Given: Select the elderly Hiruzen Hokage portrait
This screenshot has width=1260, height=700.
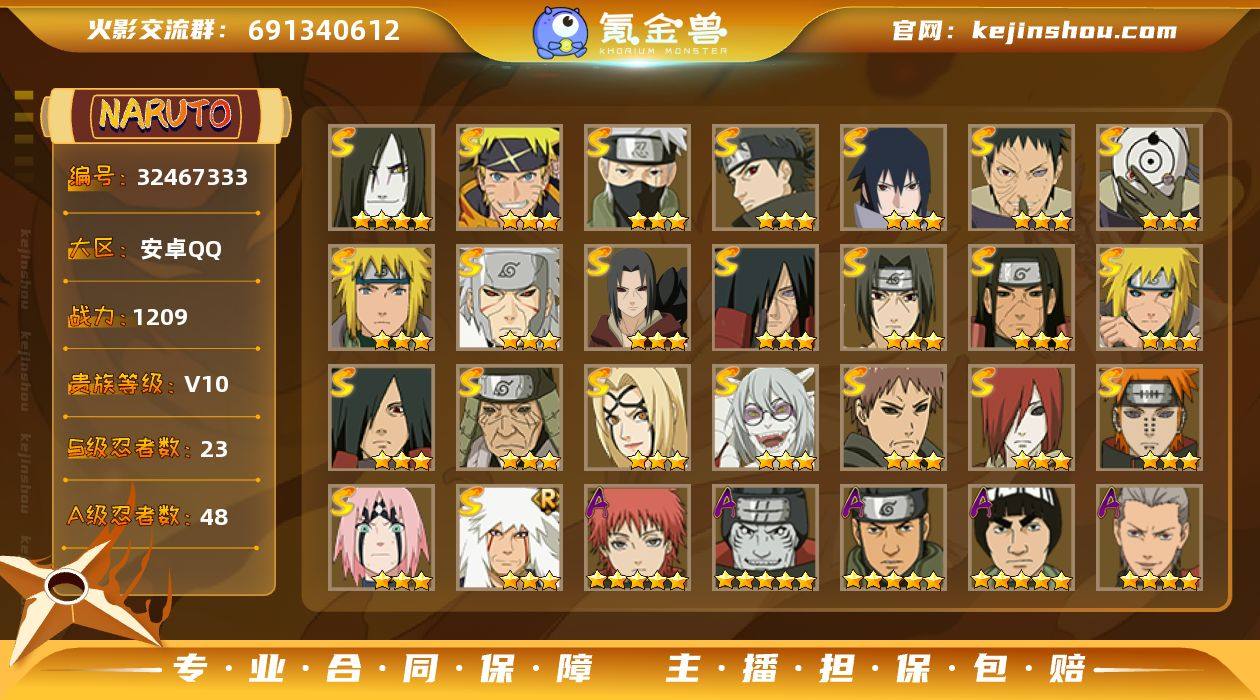Looking at the screenshot, I should tap(510, 418).
